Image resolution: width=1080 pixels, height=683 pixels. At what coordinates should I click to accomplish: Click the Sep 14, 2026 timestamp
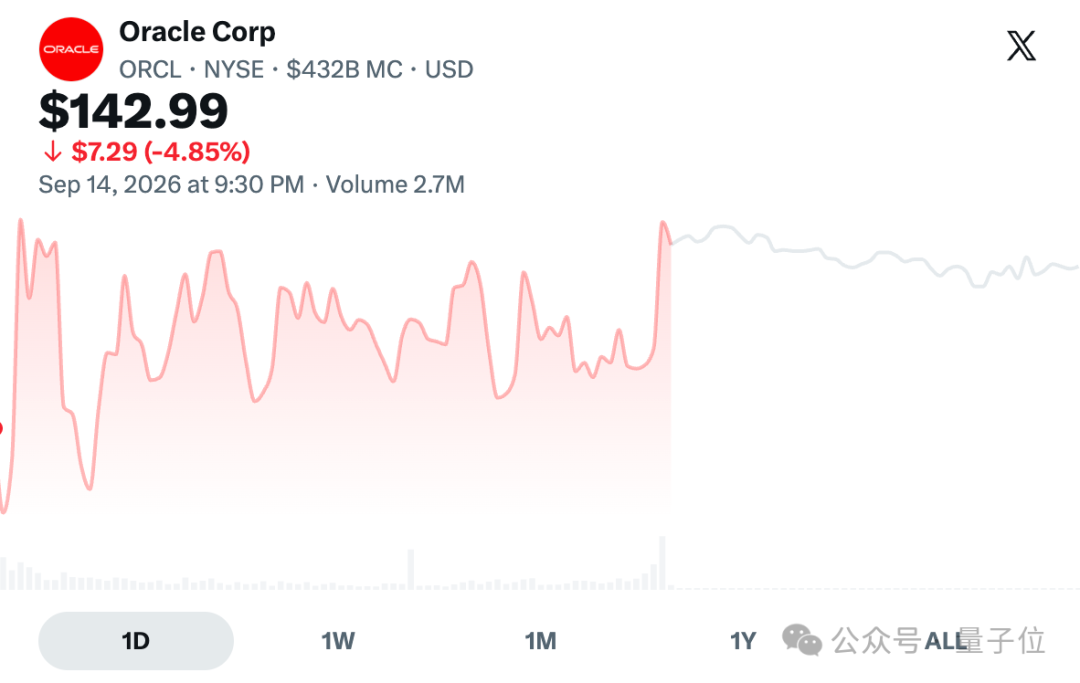click(171, 185)
